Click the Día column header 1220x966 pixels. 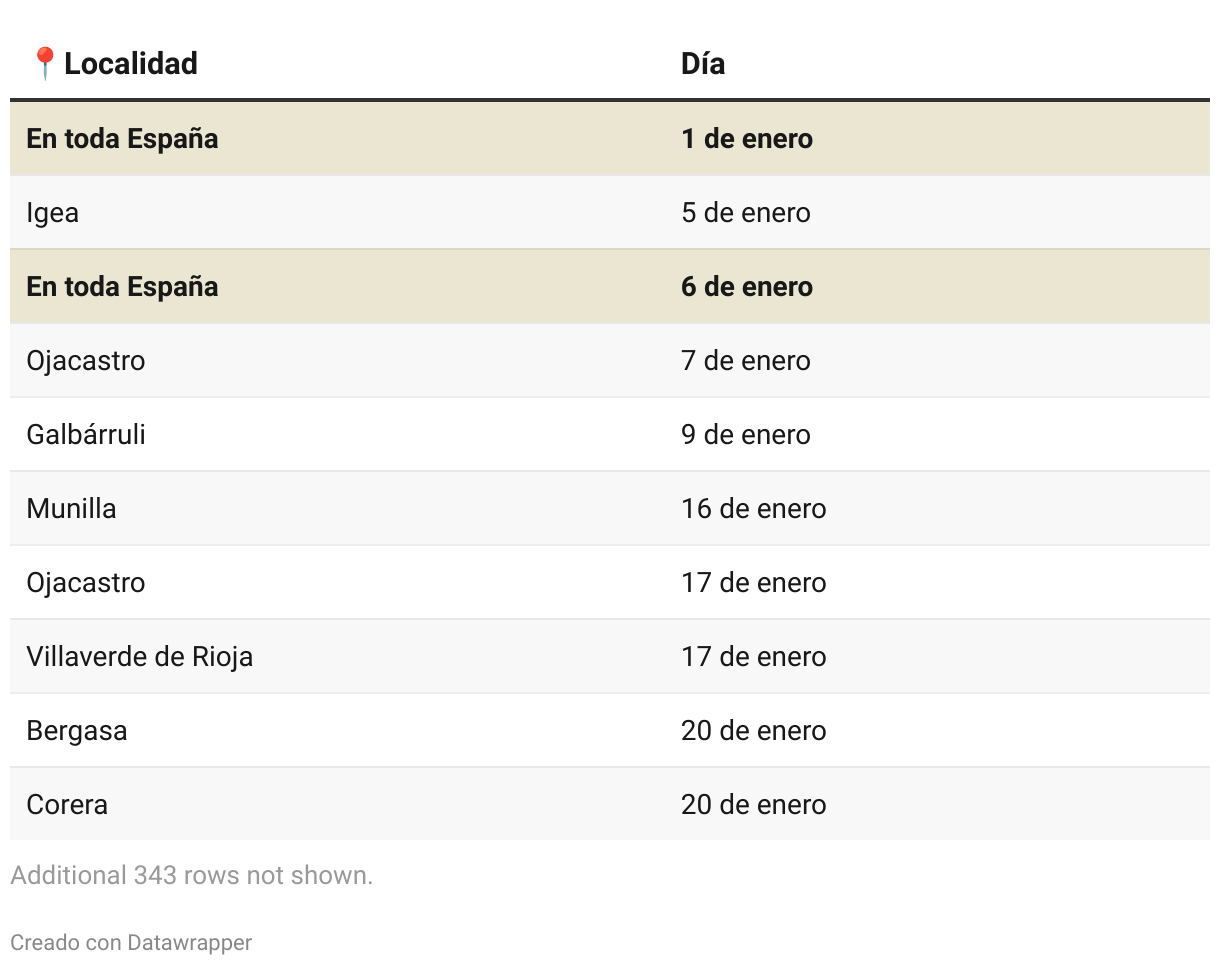pyautogui.click(x=703, y=64)
